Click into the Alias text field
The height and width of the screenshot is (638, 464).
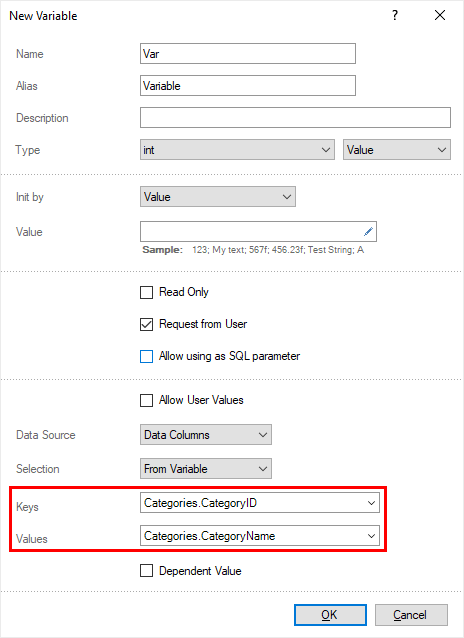click(248, 85)
